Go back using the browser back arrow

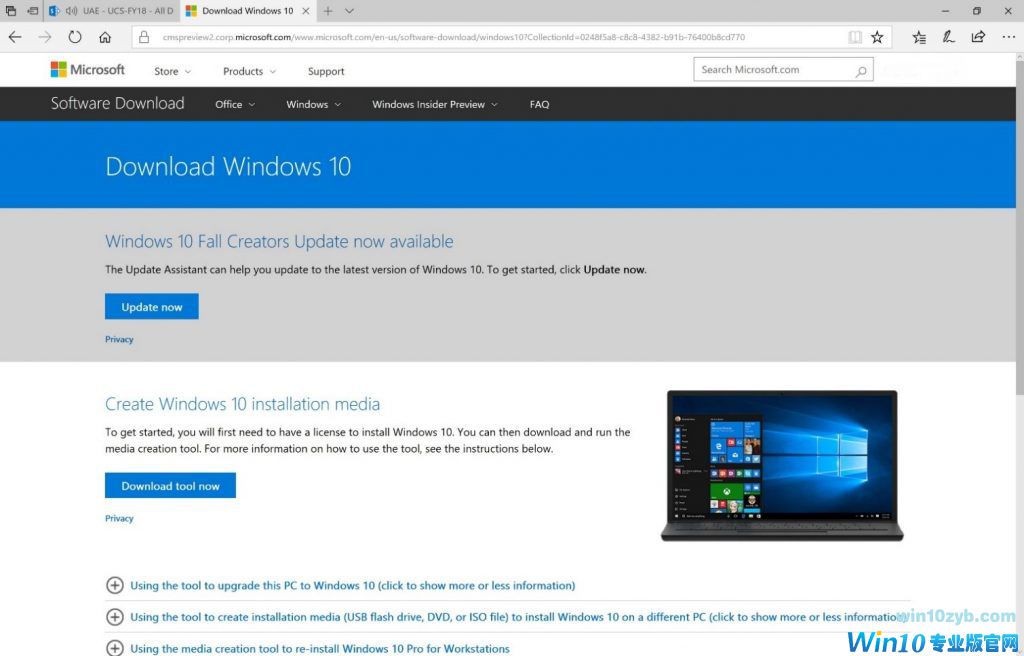click(14, 37)
